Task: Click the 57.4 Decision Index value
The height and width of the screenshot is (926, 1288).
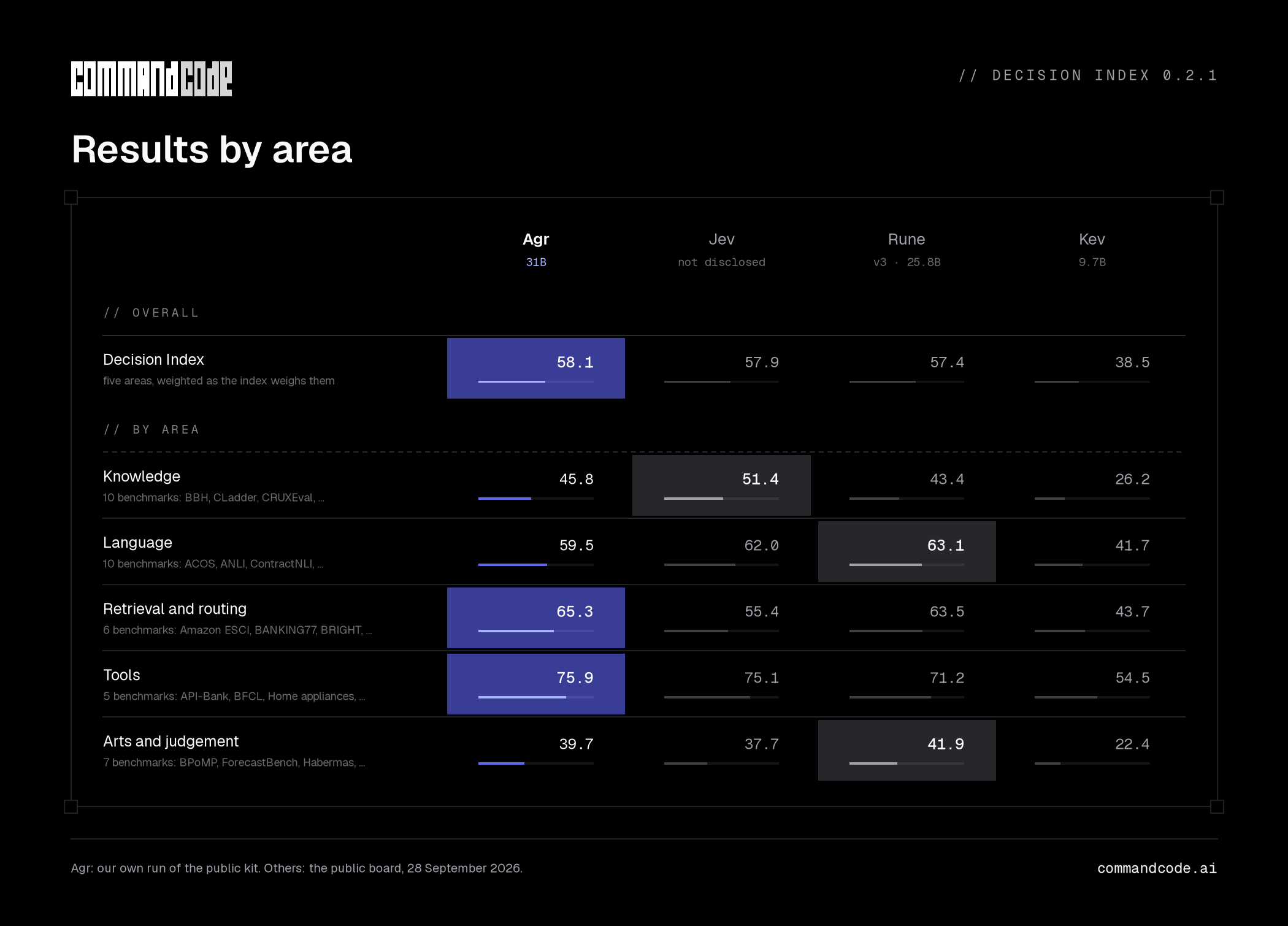Action: click(947, 362)
